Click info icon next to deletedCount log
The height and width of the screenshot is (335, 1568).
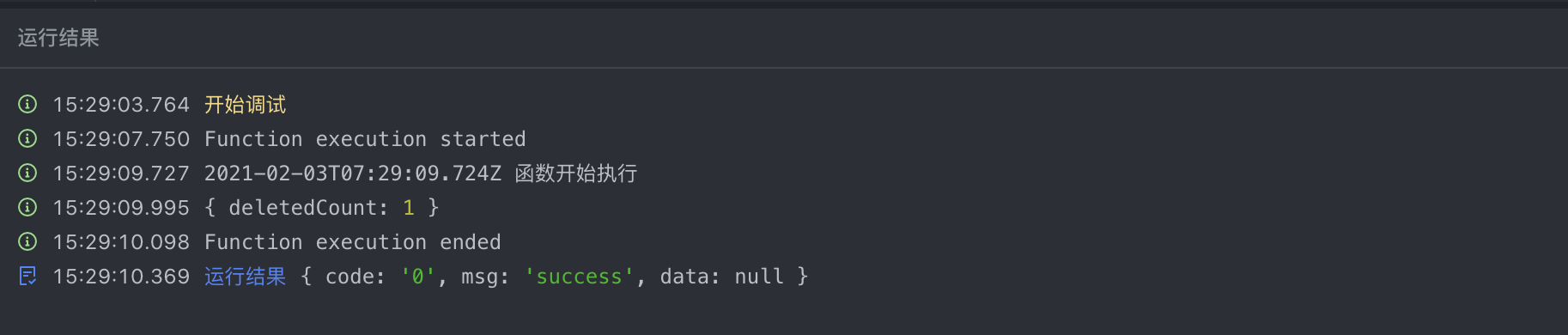point(27,207)
